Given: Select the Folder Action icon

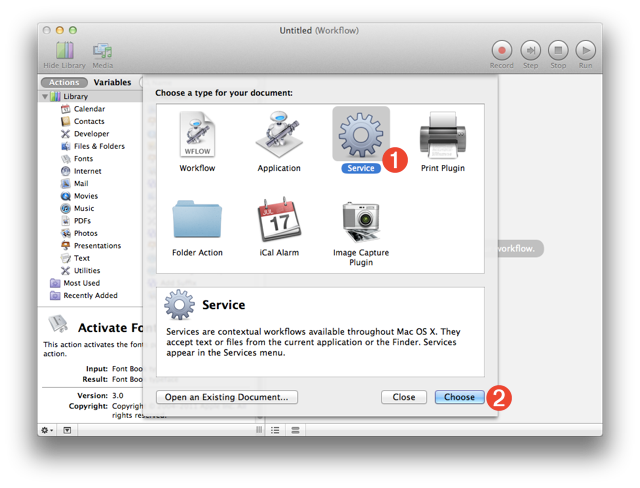Looking at the screenshot, I should click(197, 219).
